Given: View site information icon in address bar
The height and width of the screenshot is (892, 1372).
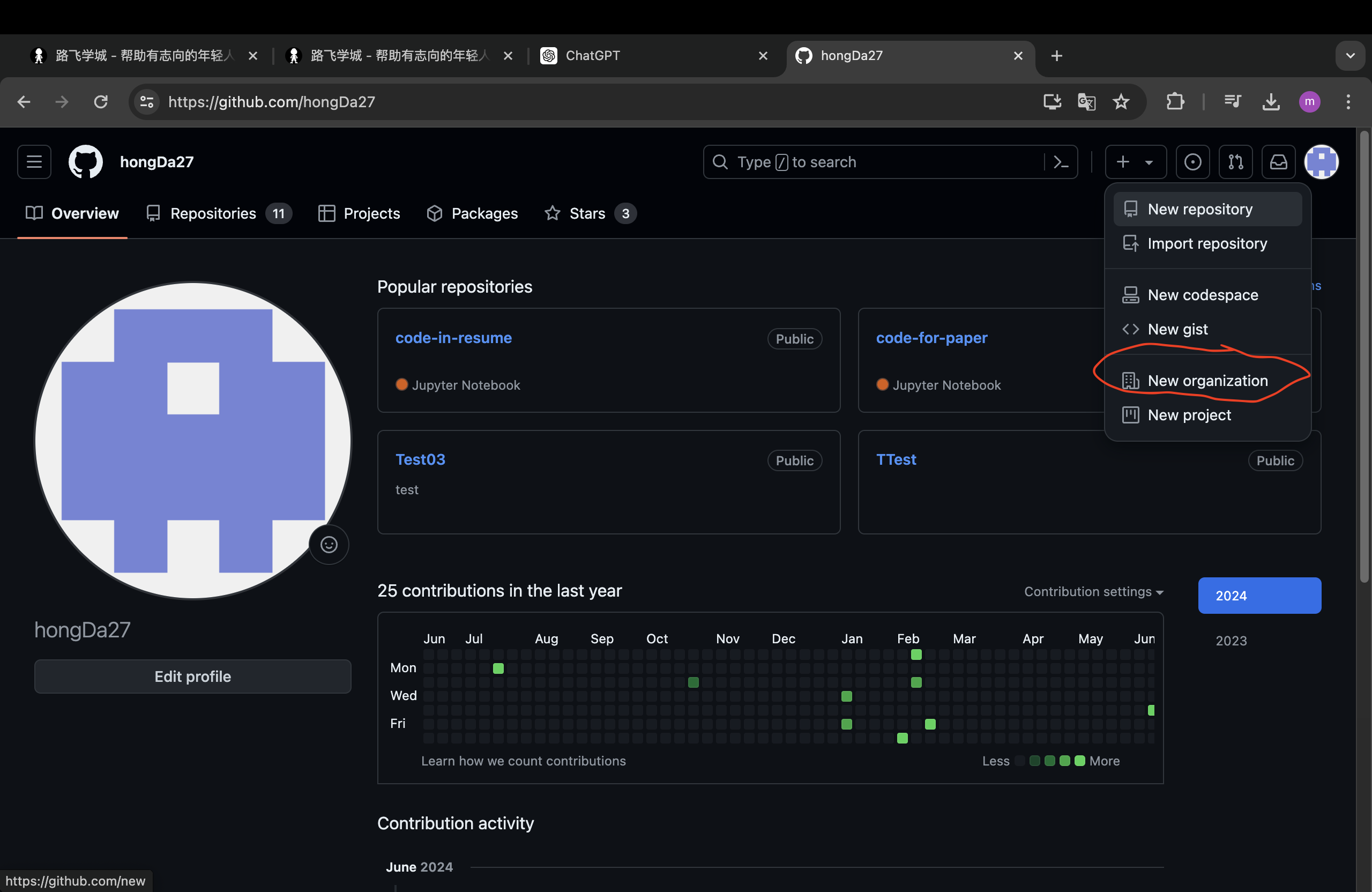Looking at the screenshot, I should tap(147, 102).
